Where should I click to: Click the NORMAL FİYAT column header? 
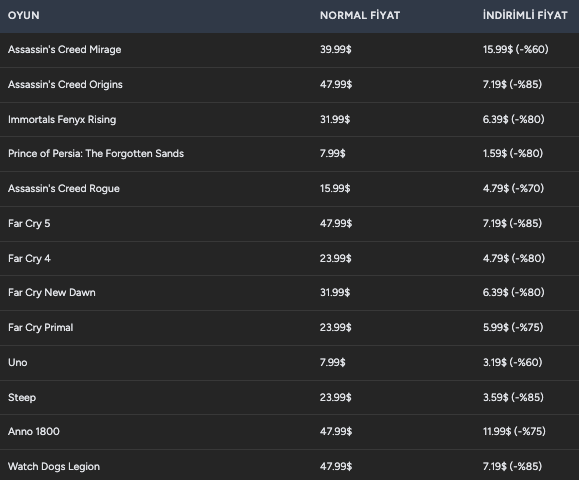(x=360, y=16)
